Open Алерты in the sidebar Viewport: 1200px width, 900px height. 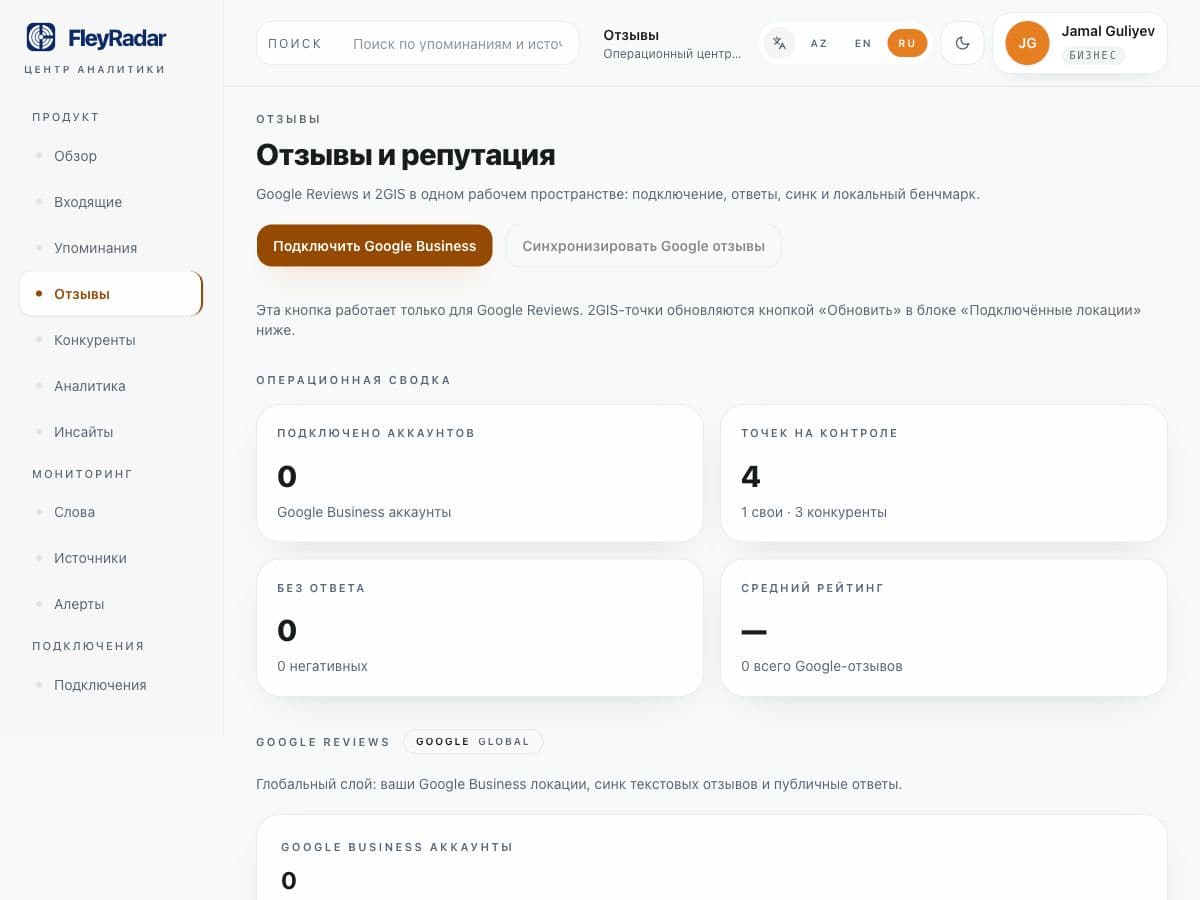(111, 604)
